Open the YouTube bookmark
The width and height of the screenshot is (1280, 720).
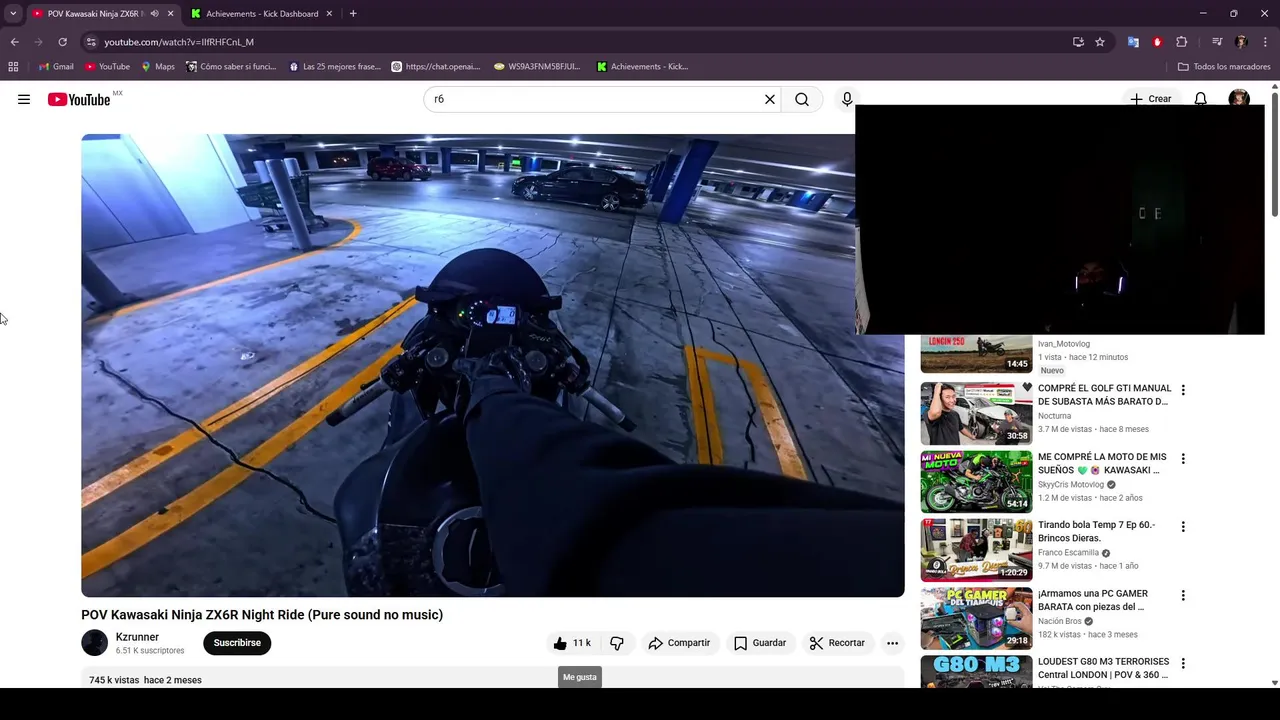pyautogui.click(x=108, y=67)
